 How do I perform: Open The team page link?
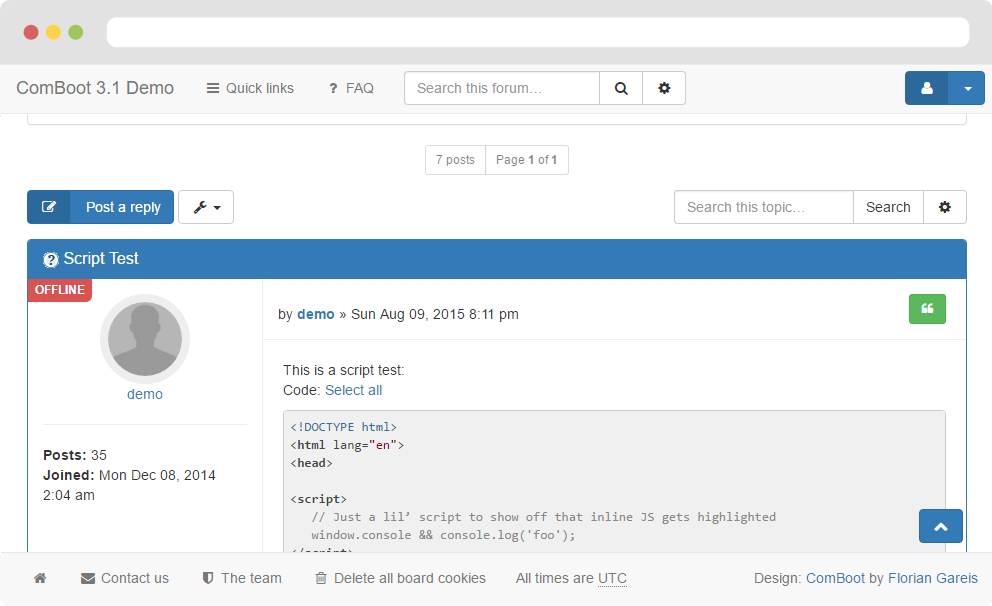tap(242, 578)
